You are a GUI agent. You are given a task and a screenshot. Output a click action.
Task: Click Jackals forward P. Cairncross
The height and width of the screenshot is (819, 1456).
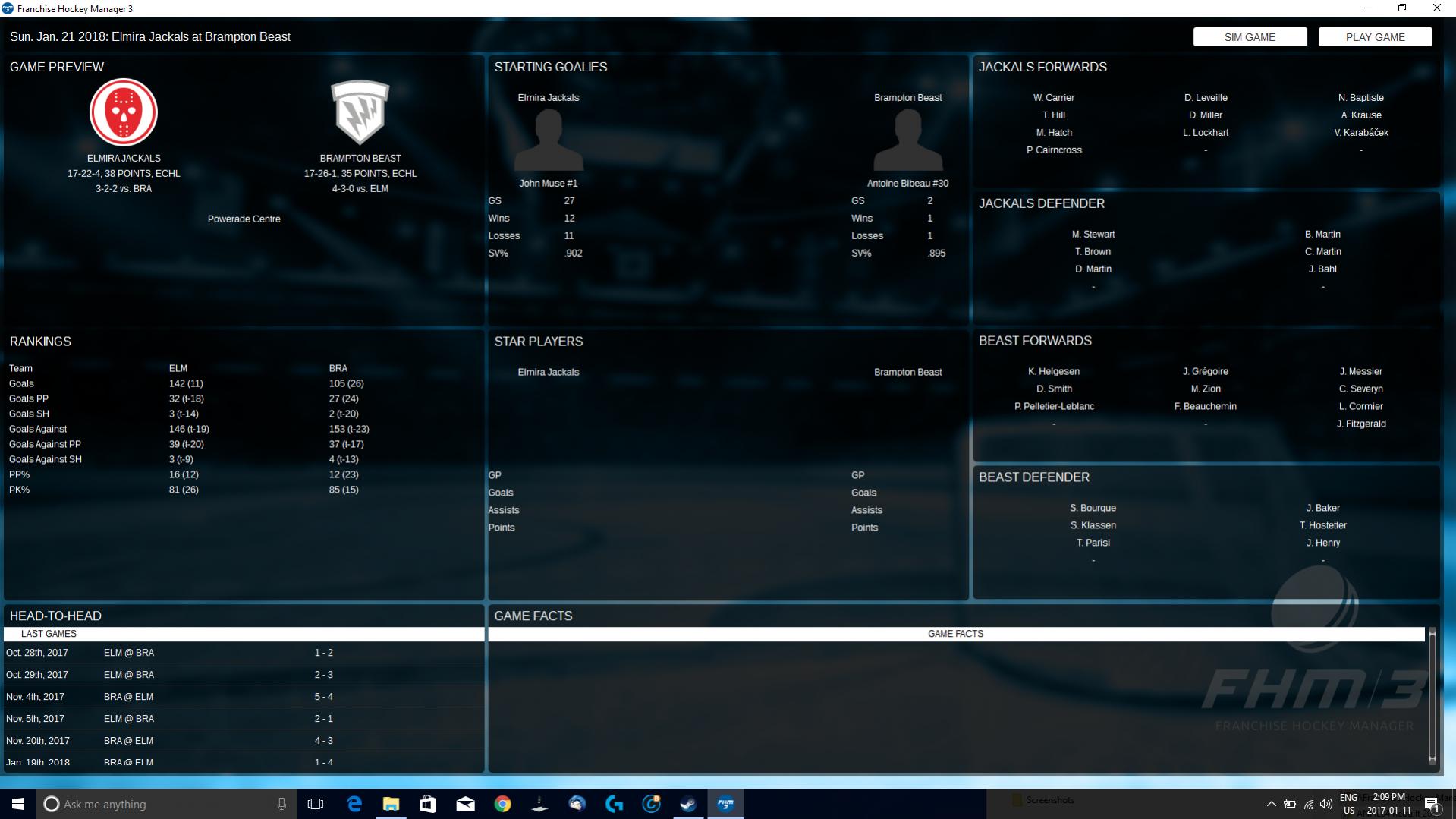[x=1054, y=150]
